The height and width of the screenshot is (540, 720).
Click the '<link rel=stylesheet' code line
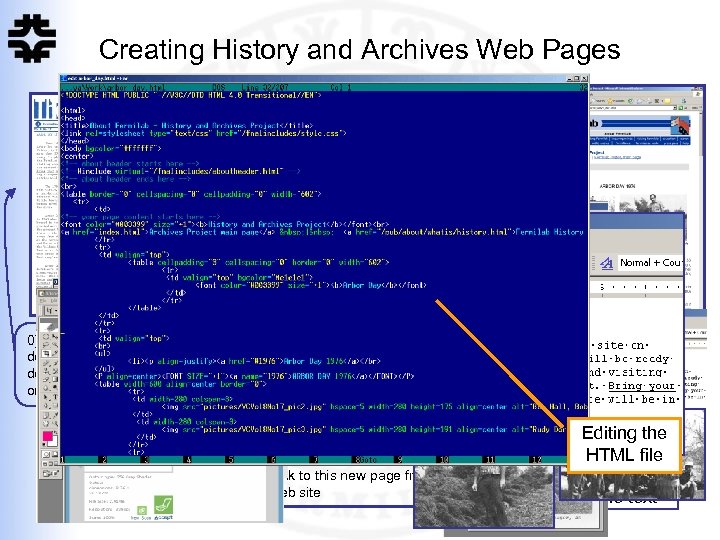(203, 133)
